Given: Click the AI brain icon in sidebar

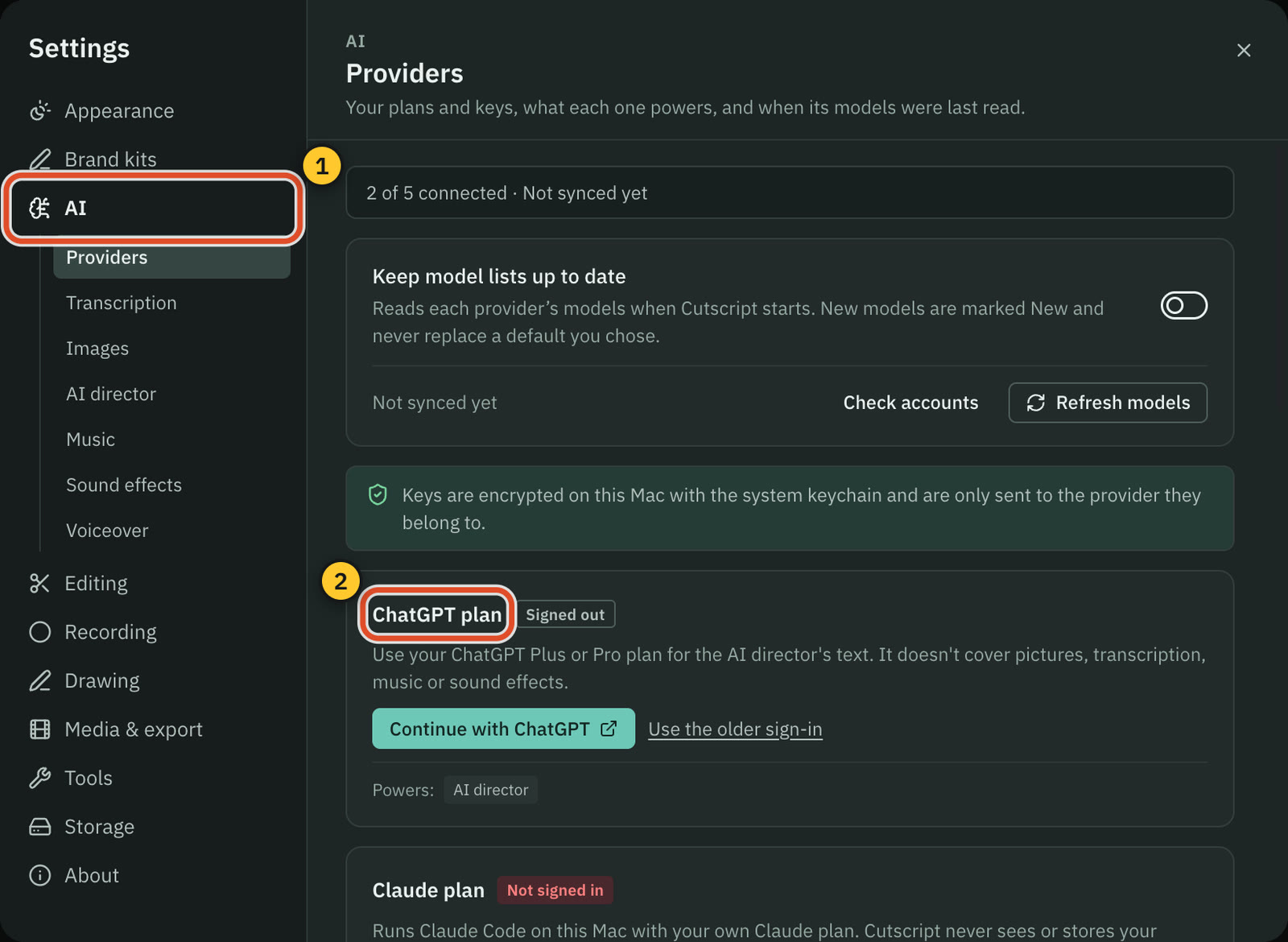Looking at the screenshot, I should tap(40, 209).
